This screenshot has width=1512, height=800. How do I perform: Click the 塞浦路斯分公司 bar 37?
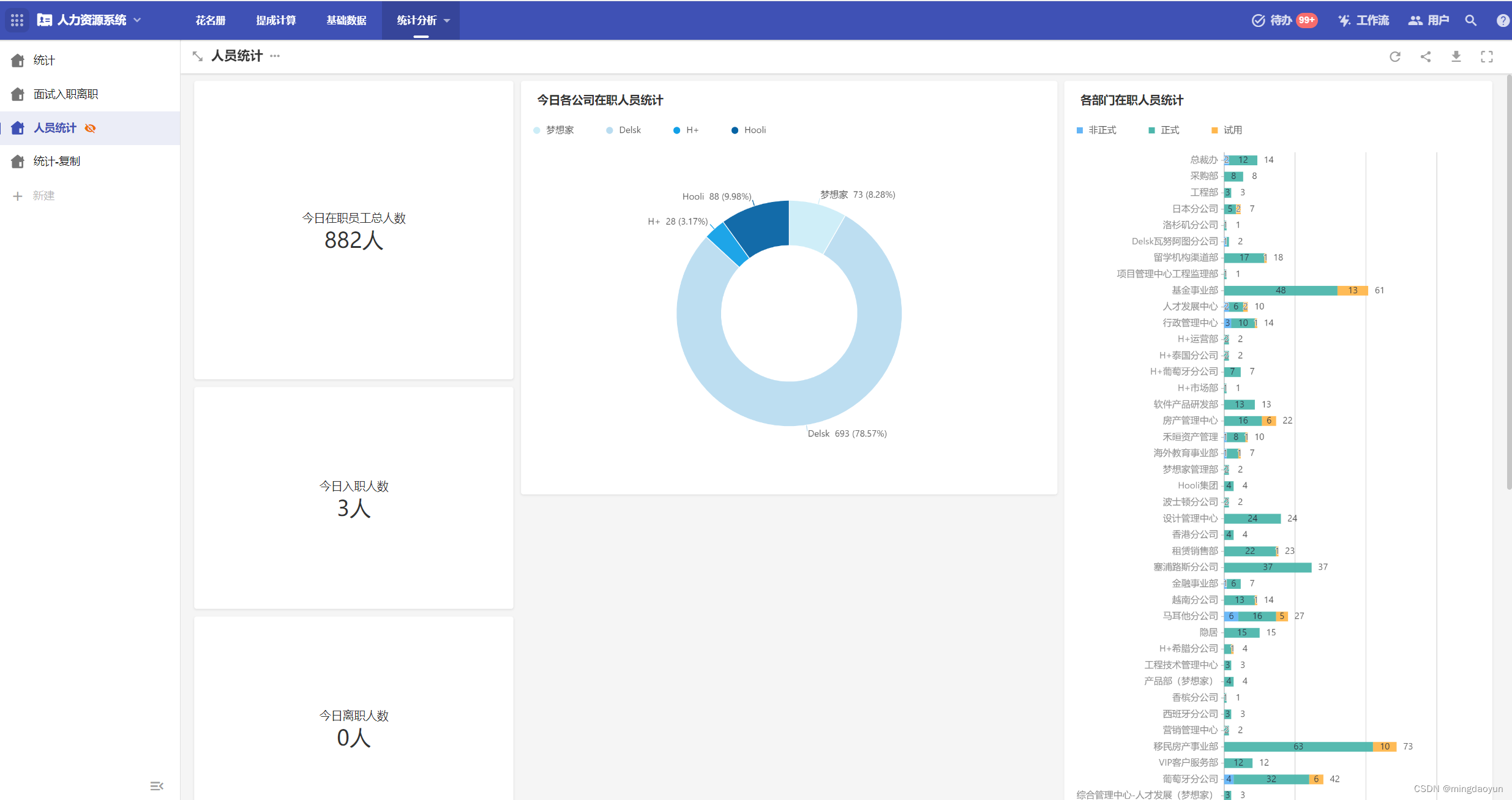1268,567
